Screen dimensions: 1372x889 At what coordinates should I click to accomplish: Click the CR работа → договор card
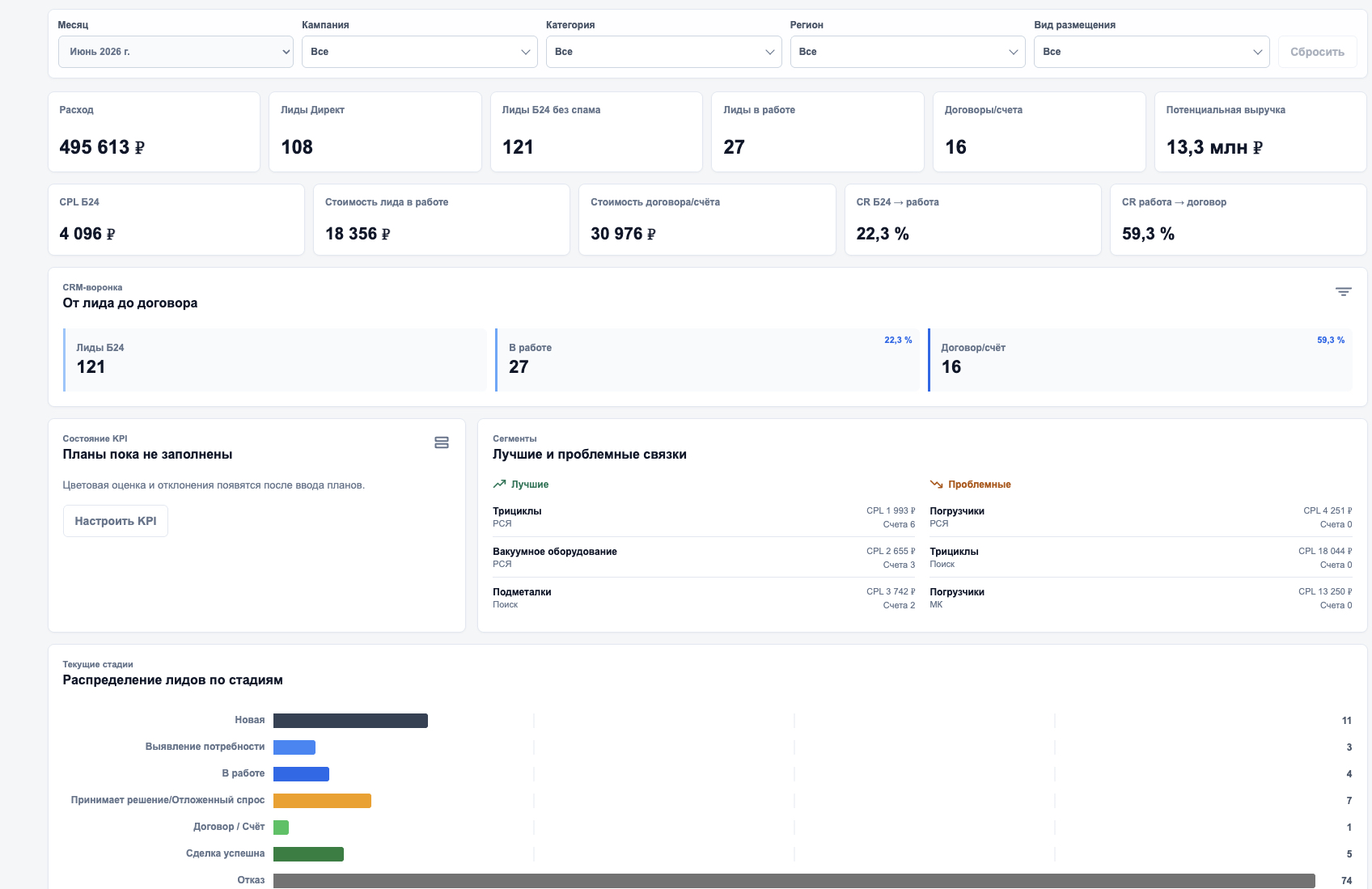(x=1239, y=220)
